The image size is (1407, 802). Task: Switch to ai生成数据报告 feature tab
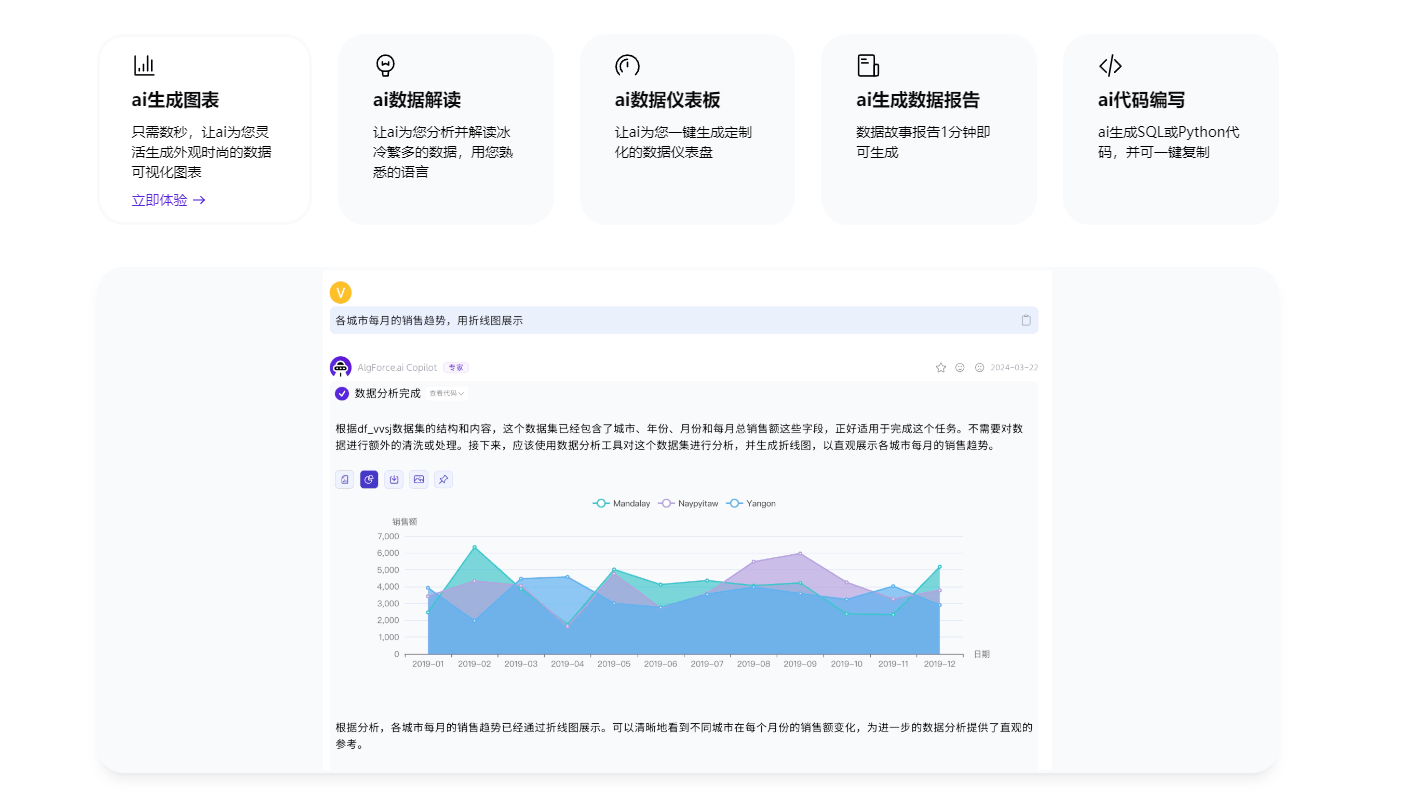click(x=928, y=129)
